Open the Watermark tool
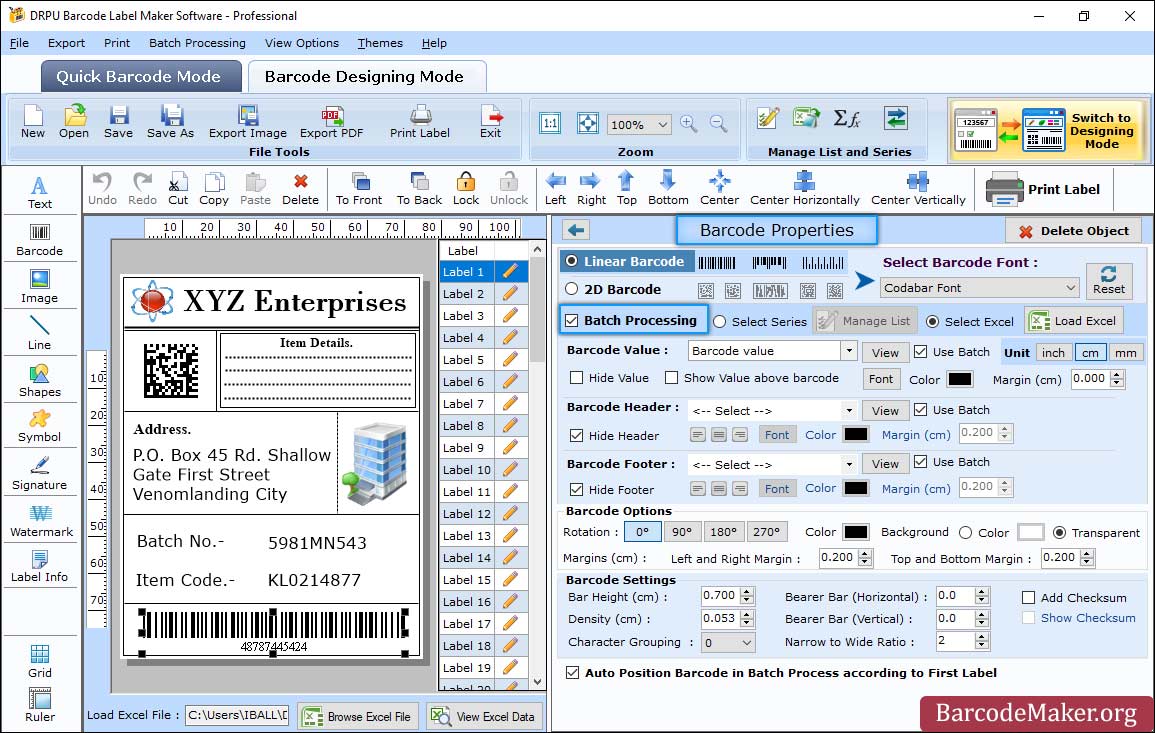 tap(40, 520)
